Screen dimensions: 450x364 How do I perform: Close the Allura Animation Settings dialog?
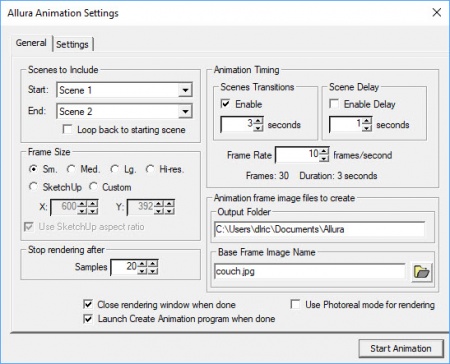point(437,13)
